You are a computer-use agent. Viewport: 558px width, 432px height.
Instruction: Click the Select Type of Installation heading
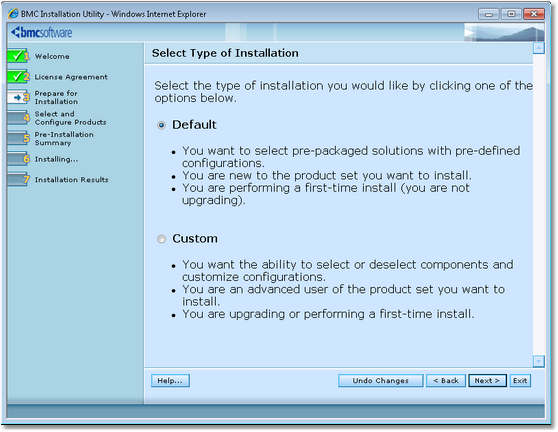click(x=225, y=53)
